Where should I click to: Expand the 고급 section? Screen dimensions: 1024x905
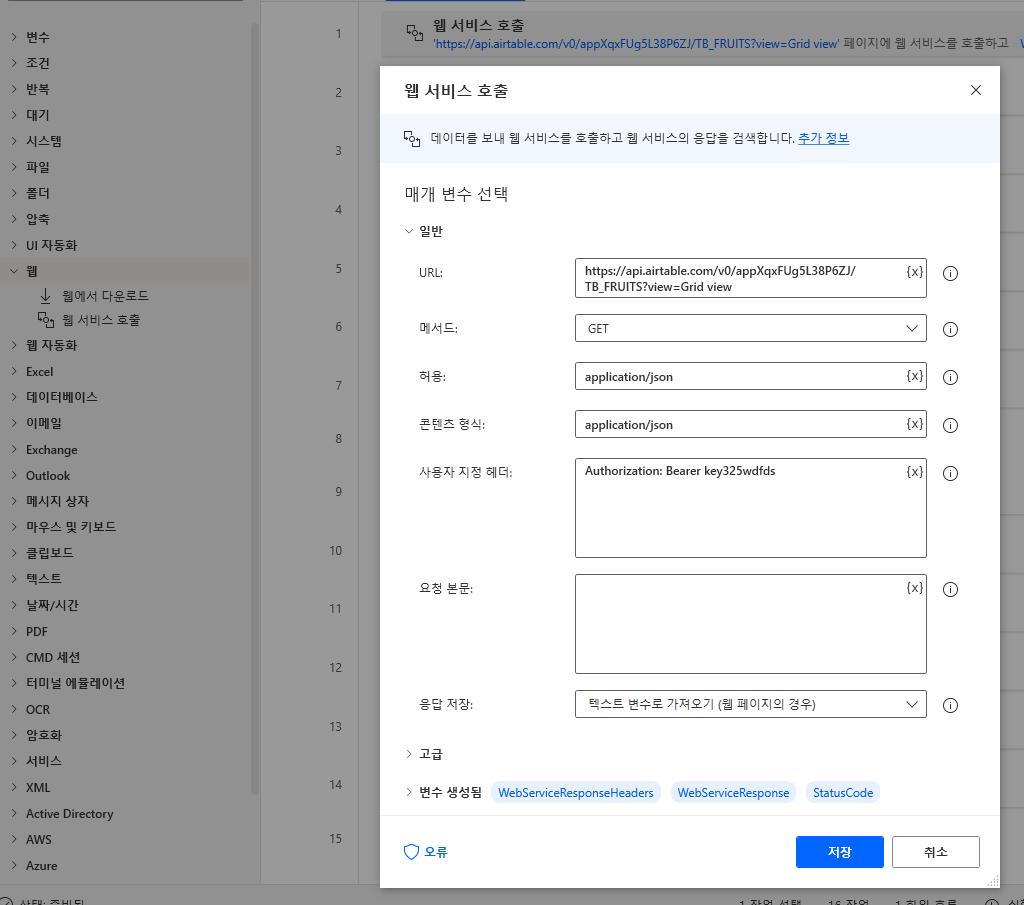[409, 754]
